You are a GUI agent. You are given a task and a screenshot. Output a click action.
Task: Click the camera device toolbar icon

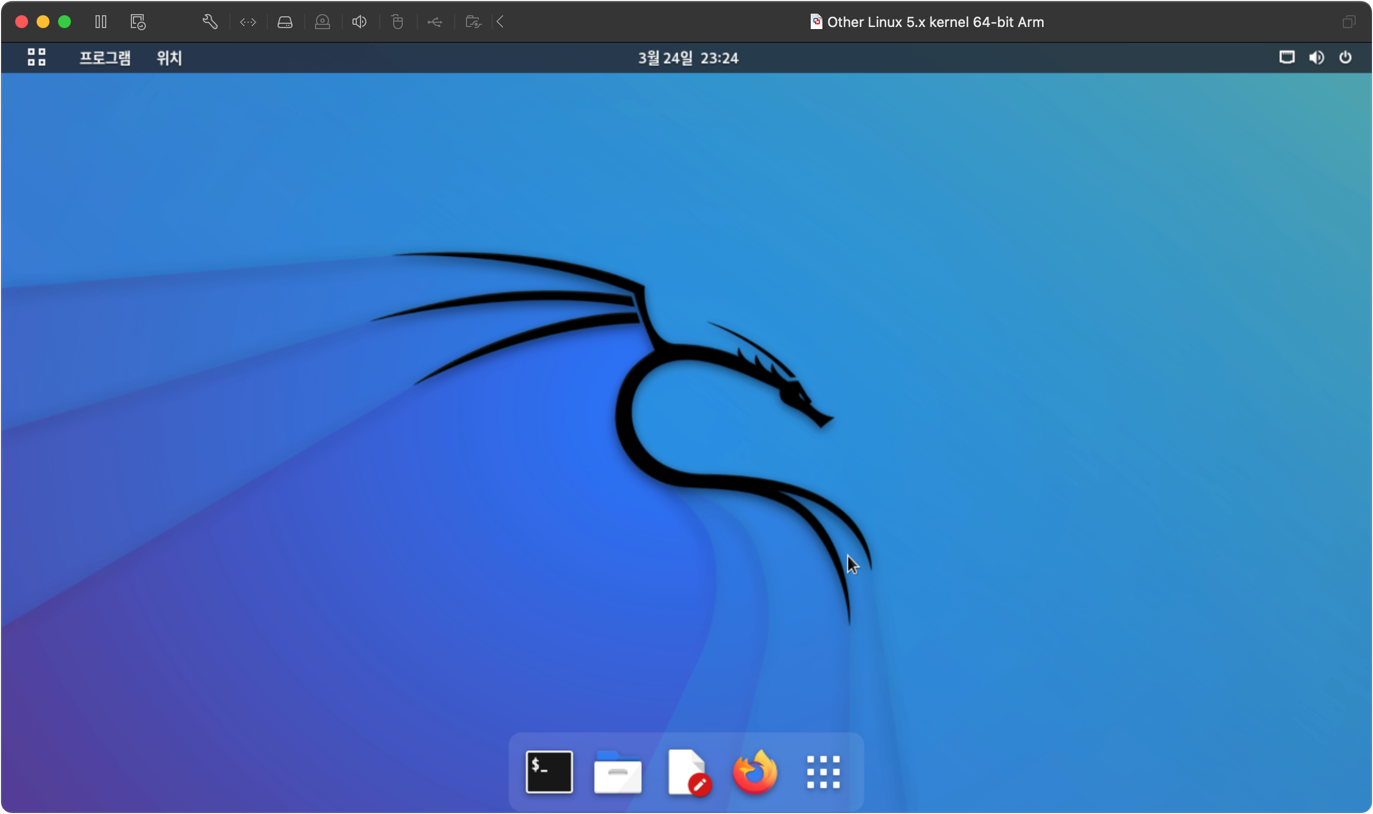coord(322,22)
